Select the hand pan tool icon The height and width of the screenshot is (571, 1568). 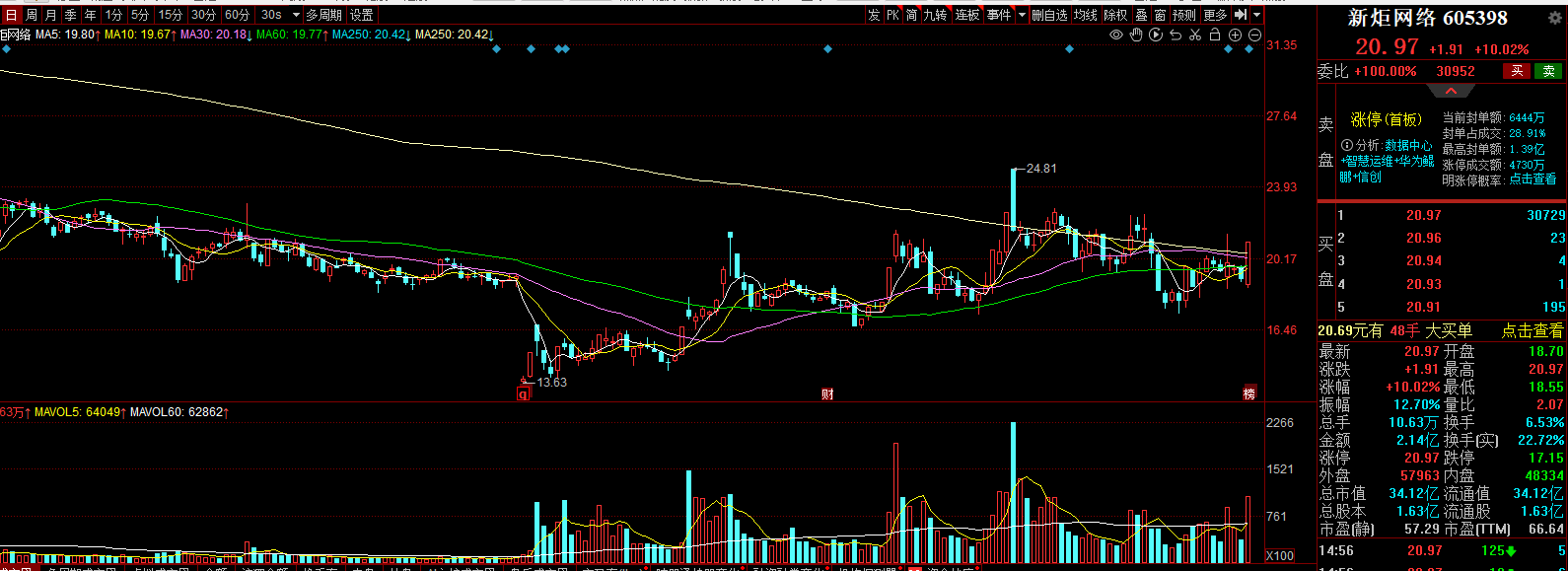coord(1136,35)
